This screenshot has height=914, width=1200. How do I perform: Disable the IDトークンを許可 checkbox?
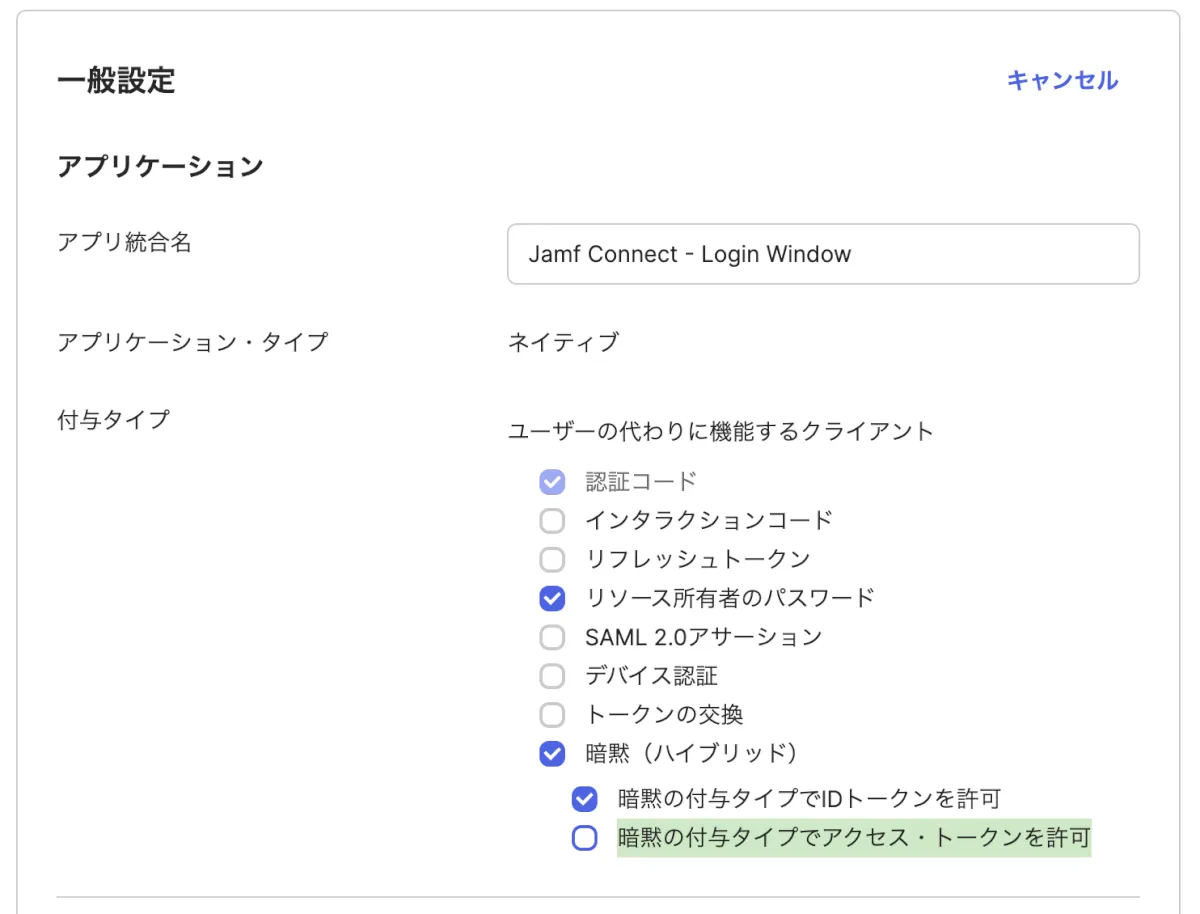[585, 799]
